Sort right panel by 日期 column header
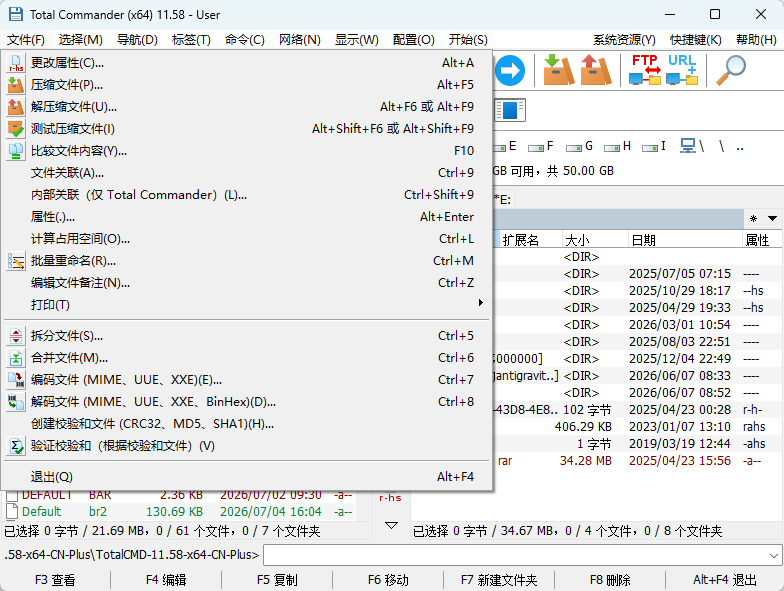 tap(684, 240)
